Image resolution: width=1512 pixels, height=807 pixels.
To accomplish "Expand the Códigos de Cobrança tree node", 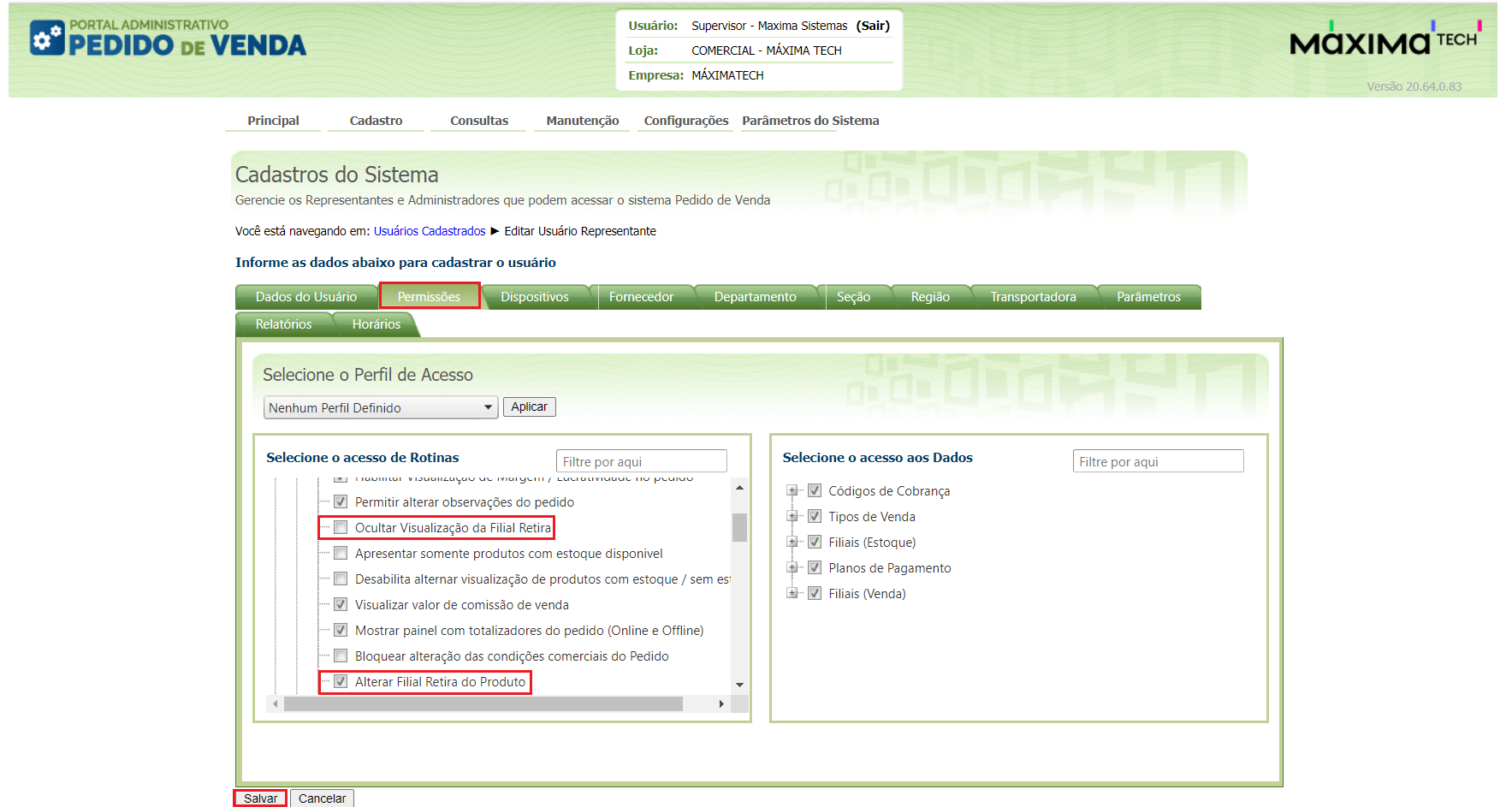I will 792,490.
